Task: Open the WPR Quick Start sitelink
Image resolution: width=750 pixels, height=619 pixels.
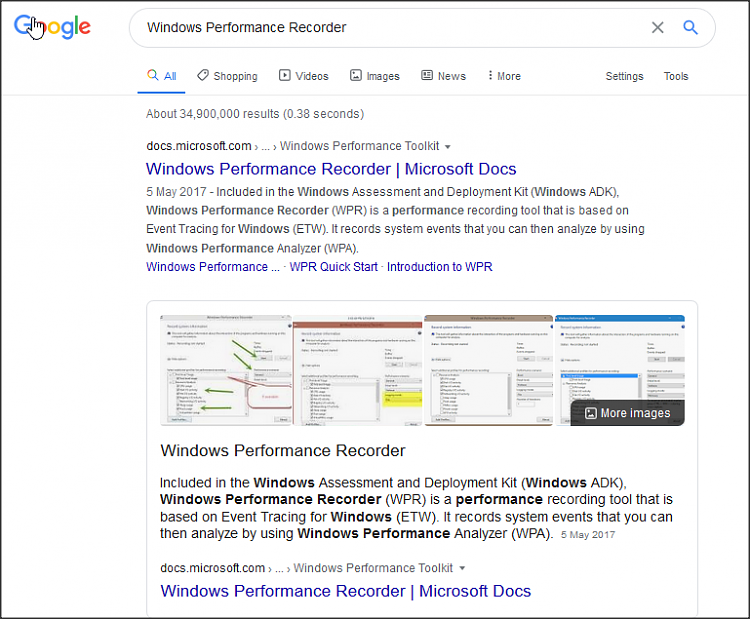Action: tap(333, 266)
